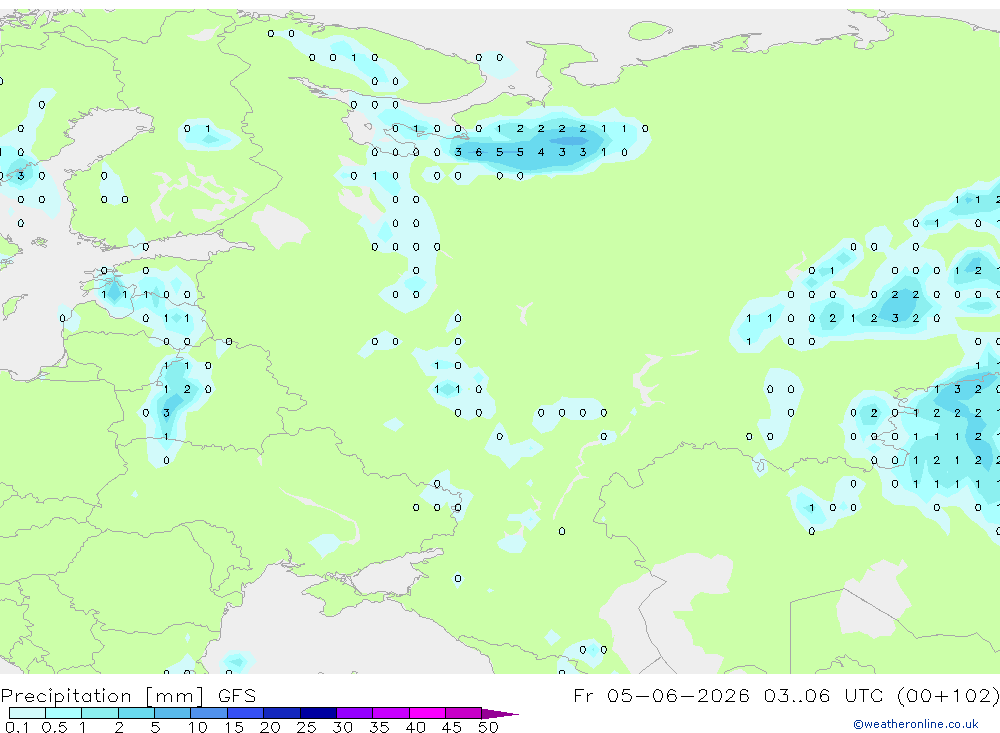This screenshot has height=733, width=1000.
Task: Click the 'Precipitation [mm] GFS' title text
Action: [x=128, y=696]
